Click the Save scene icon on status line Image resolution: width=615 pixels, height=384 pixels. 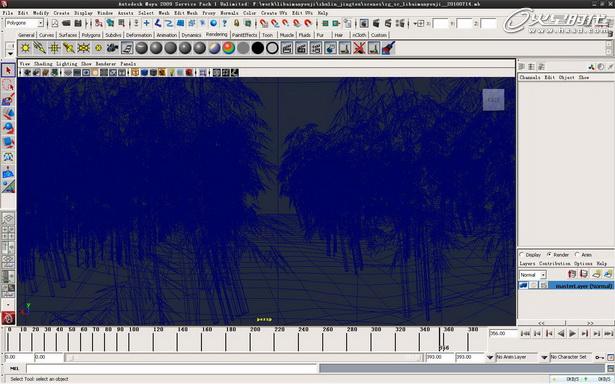tap(78, 24)
